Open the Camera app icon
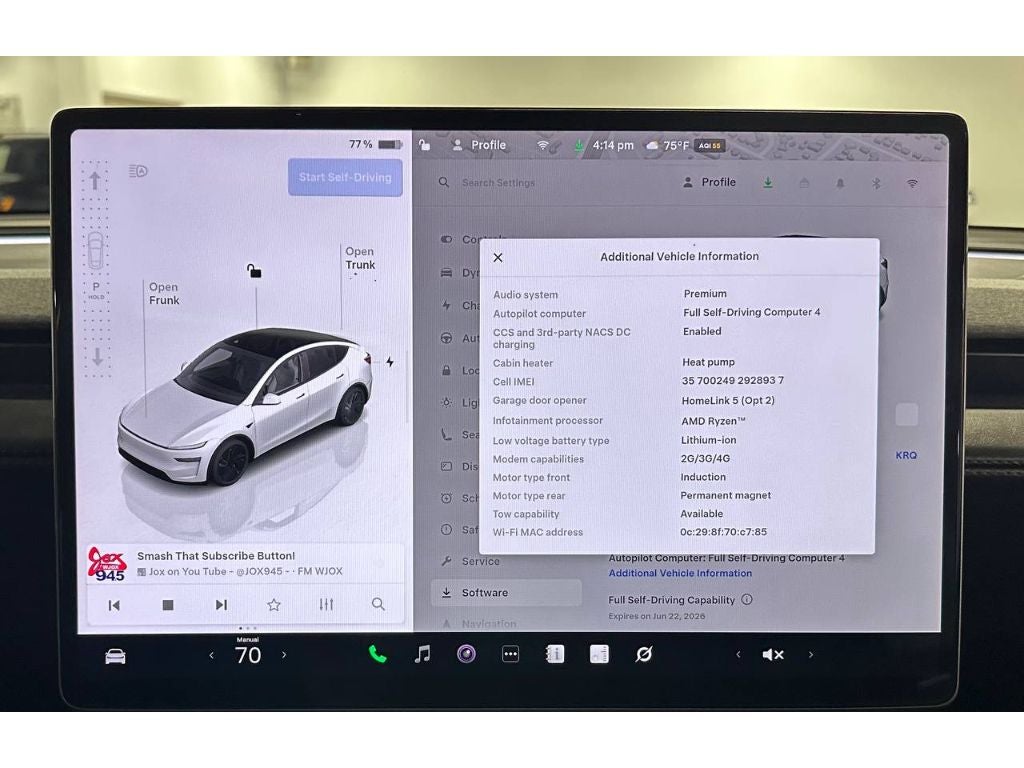 tap(466, 654)
